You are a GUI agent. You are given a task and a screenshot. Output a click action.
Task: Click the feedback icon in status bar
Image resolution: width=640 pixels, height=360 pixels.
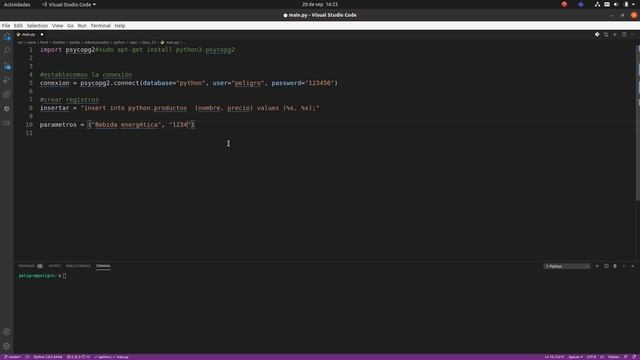[x=626, y=357]
